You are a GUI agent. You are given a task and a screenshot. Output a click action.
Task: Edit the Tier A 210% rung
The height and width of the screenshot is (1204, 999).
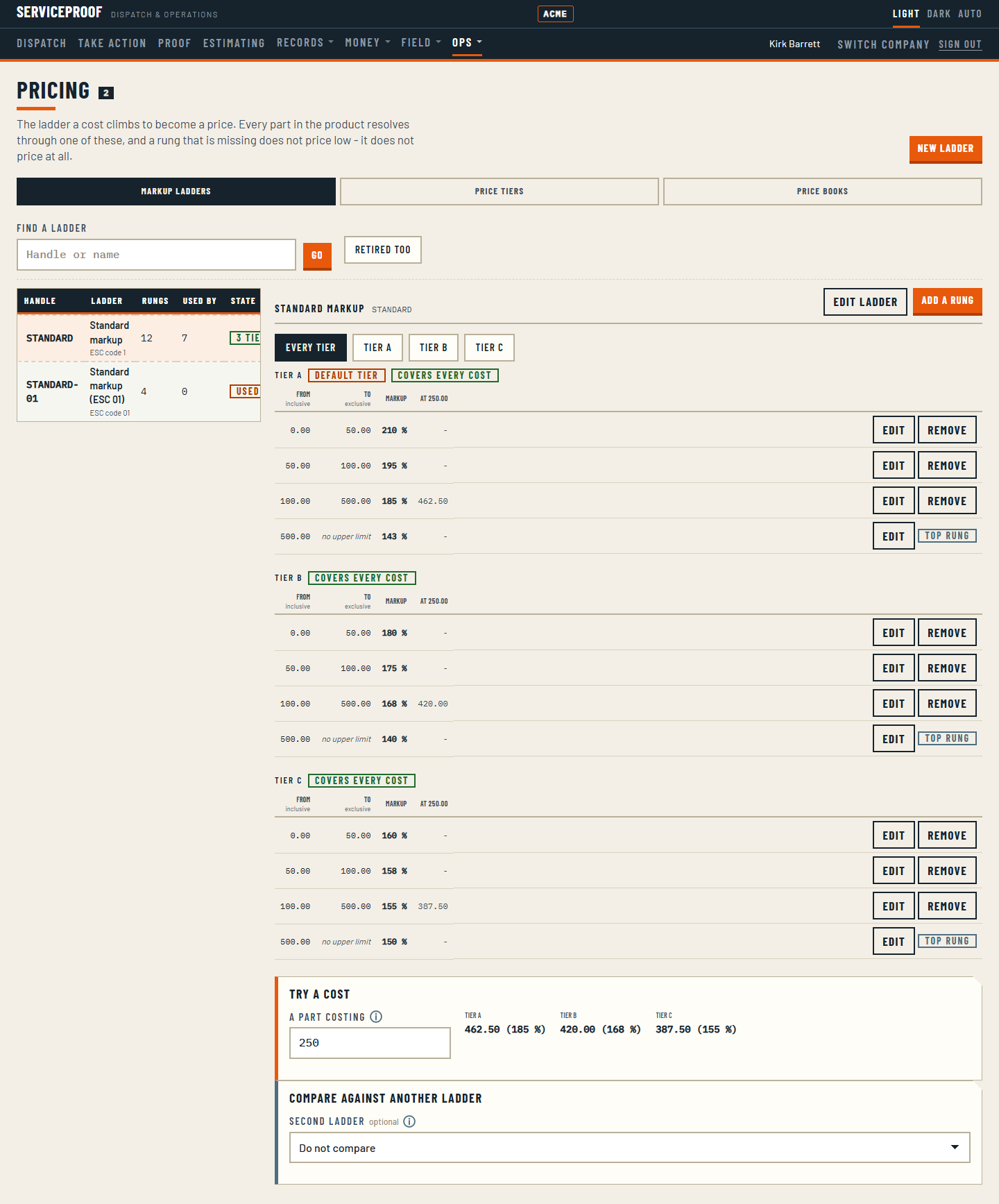pyautogui.click(x=894, y=430)
